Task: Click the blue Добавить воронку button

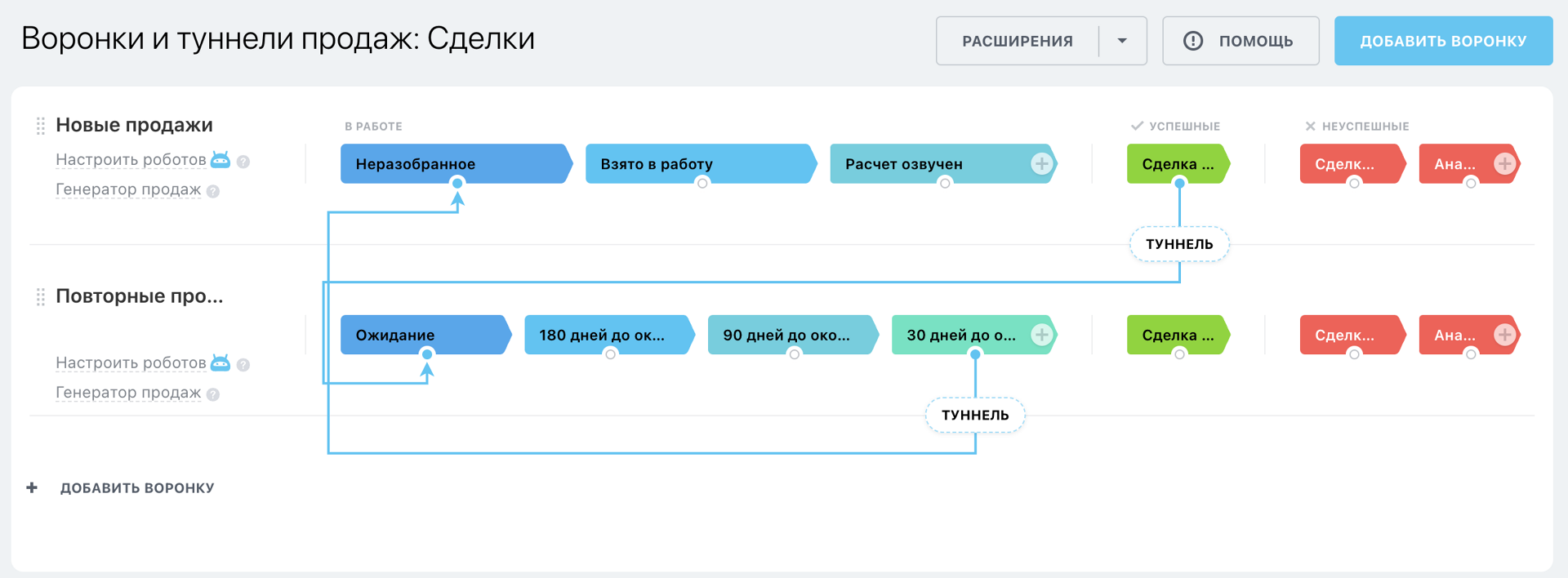Action: pos(1443,41)
